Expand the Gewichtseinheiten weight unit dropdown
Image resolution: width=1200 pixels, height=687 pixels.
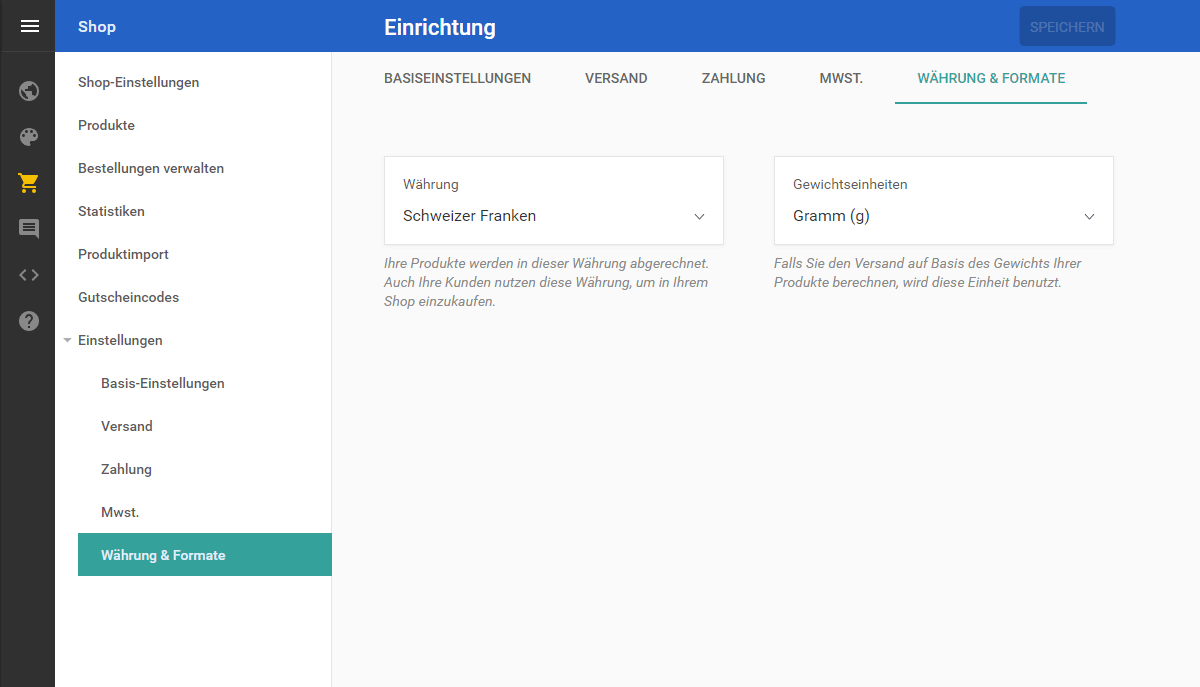pos(943,215)
